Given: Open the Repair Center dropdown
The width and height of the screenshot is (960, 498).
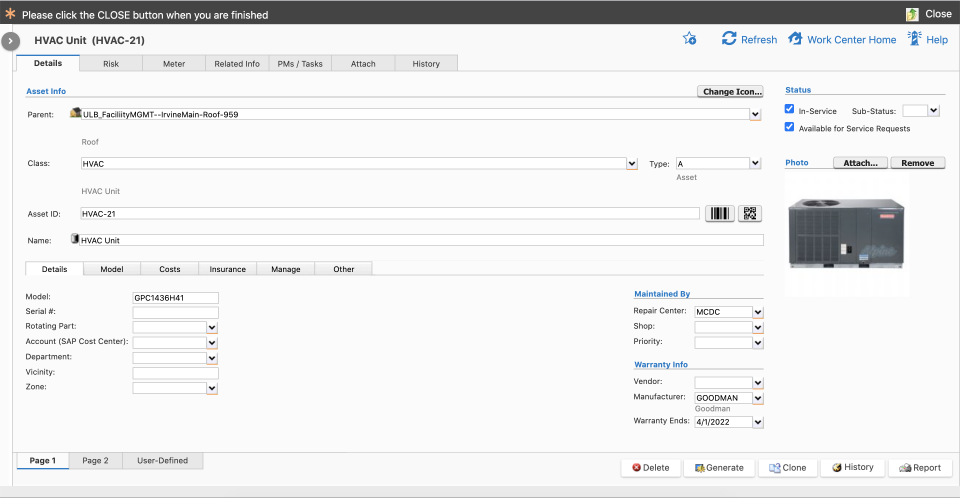Looking at the screenshot, I should pyautogui.click(x=758, y=312).
